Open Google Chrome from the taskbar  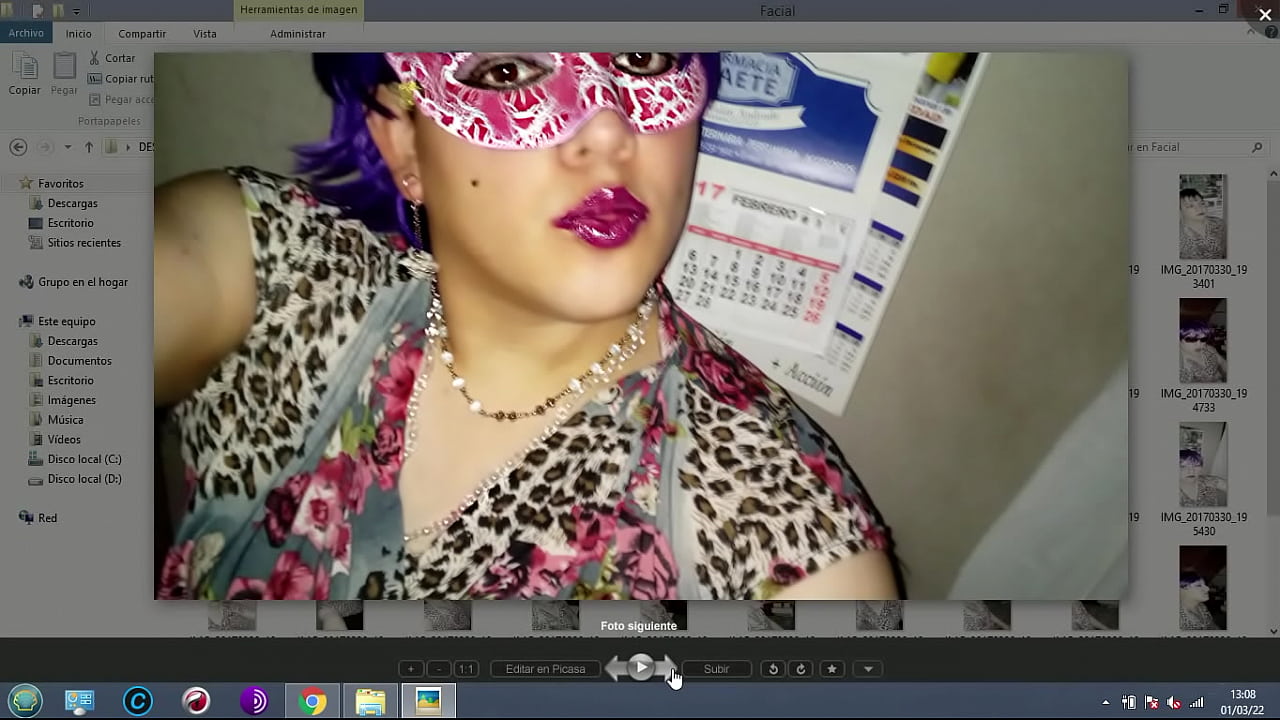coord(313,702)
